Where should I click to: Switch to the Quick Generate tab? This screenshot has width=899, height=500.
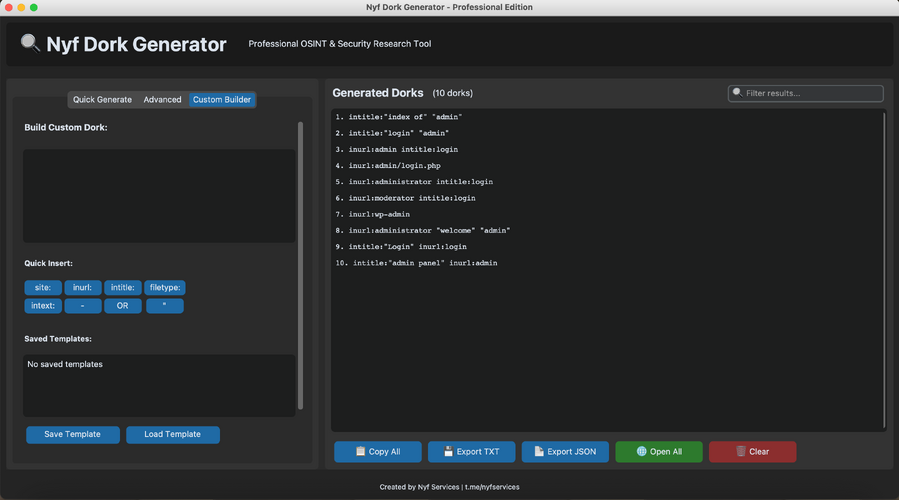pyautogui.click(x=102, y=100)
